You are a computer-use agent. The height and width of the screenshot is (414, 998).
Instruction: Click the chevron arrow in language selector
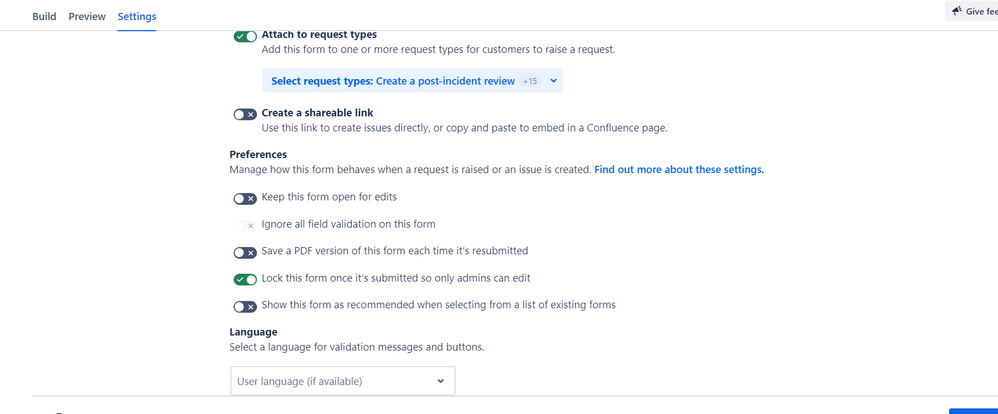(x=440, y=381)
